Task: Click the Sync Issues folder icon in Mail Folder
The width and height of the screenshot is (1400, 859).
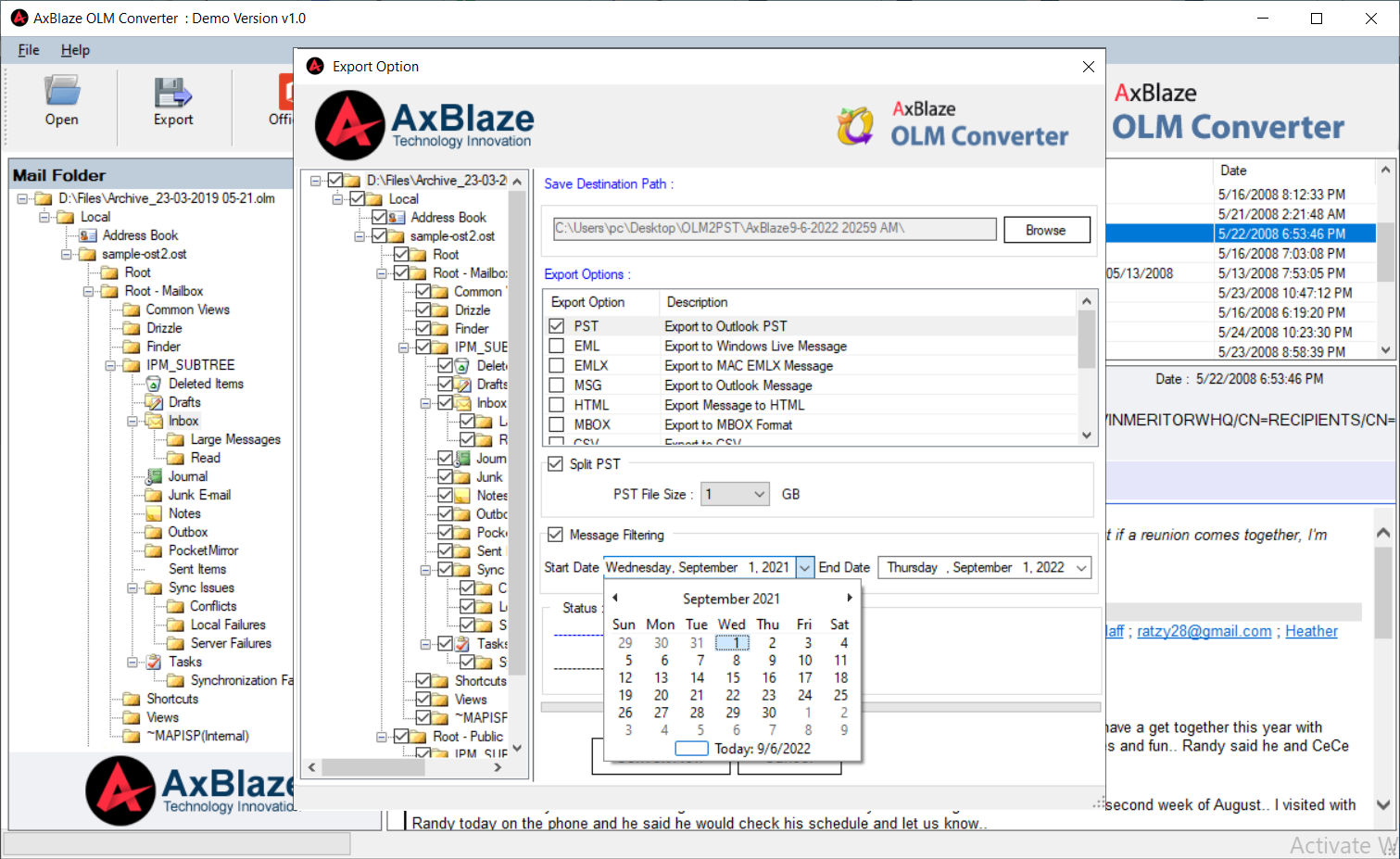Action: (154, 587)
